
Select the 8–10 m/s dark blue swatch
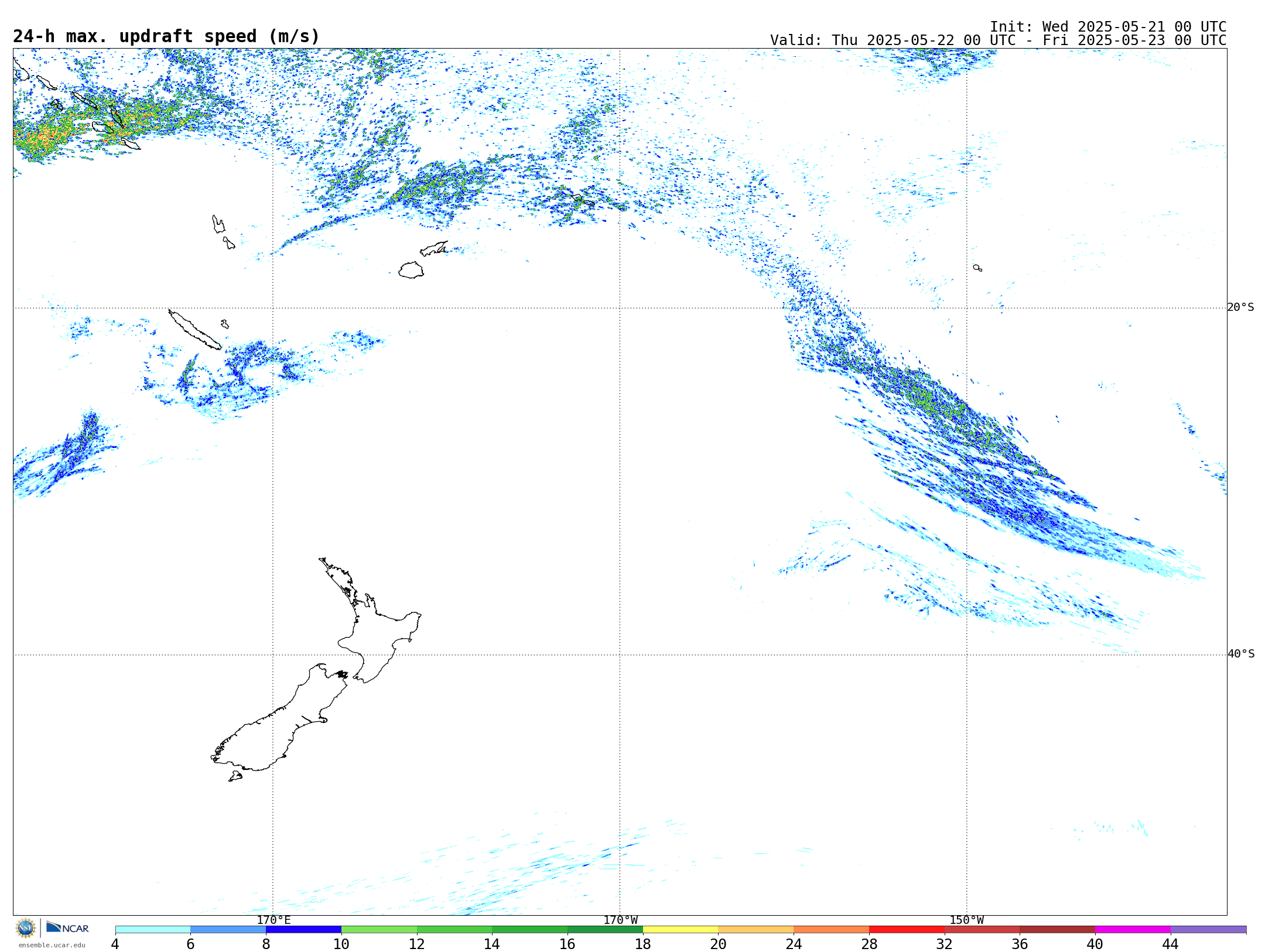[303, 929]
